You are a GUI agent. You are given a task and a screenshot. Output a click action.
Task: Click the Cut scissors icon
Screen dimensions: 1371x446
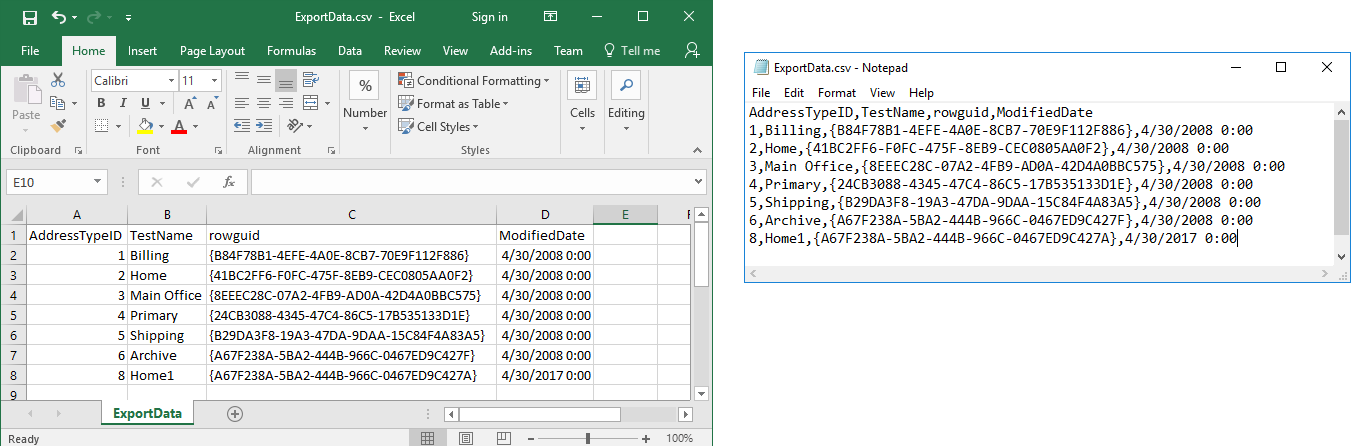point(58,80)
